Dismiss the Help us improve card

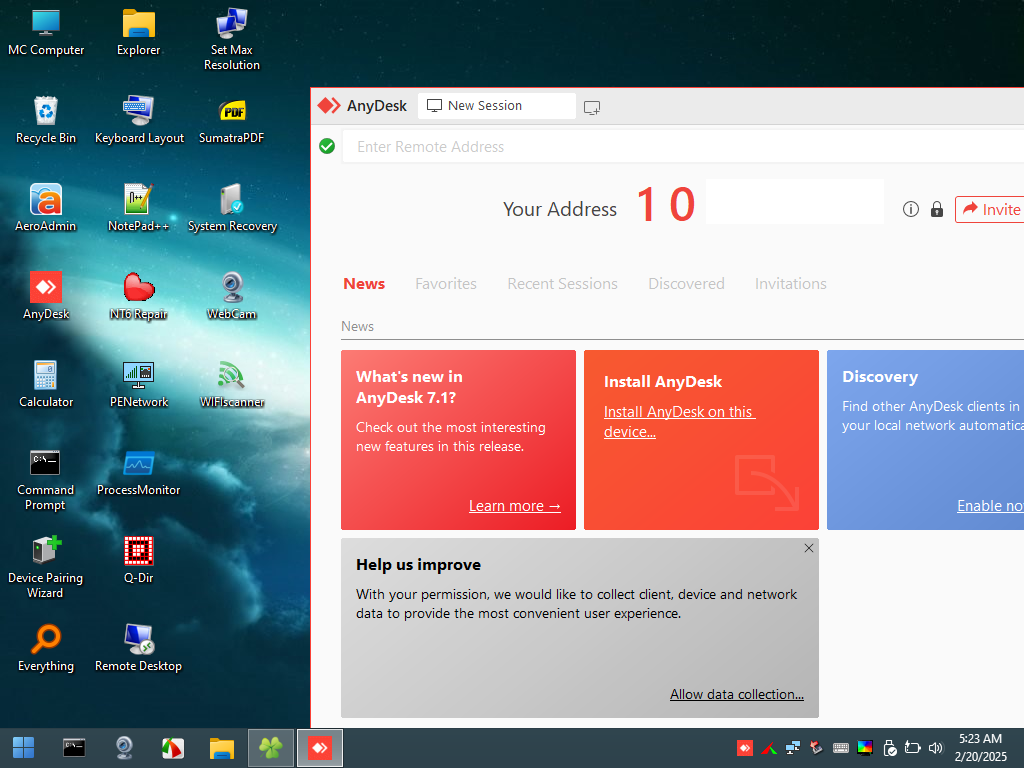point(808,548)
